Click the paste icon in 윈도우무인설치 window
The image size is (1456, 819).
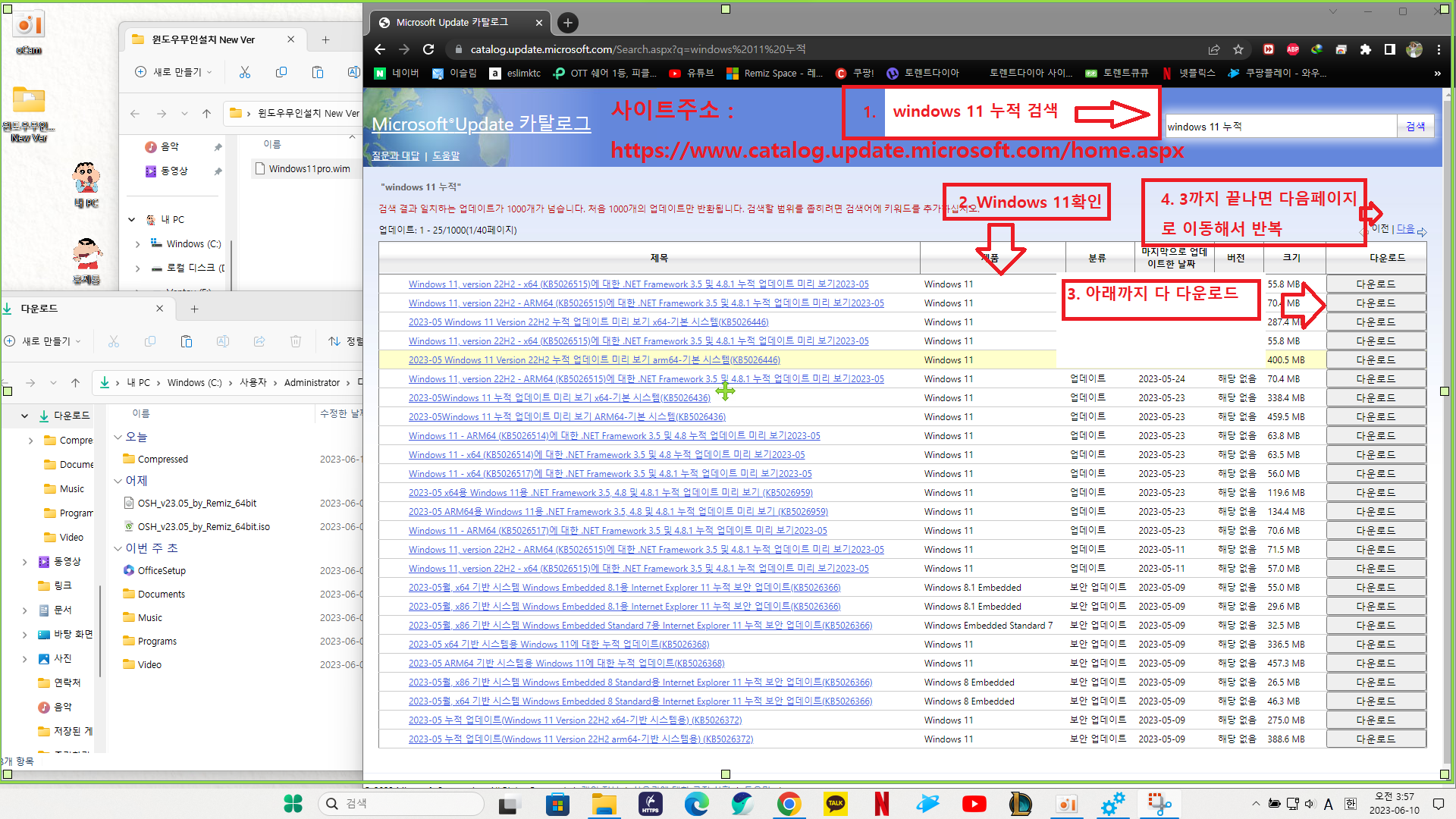[318, 72]
